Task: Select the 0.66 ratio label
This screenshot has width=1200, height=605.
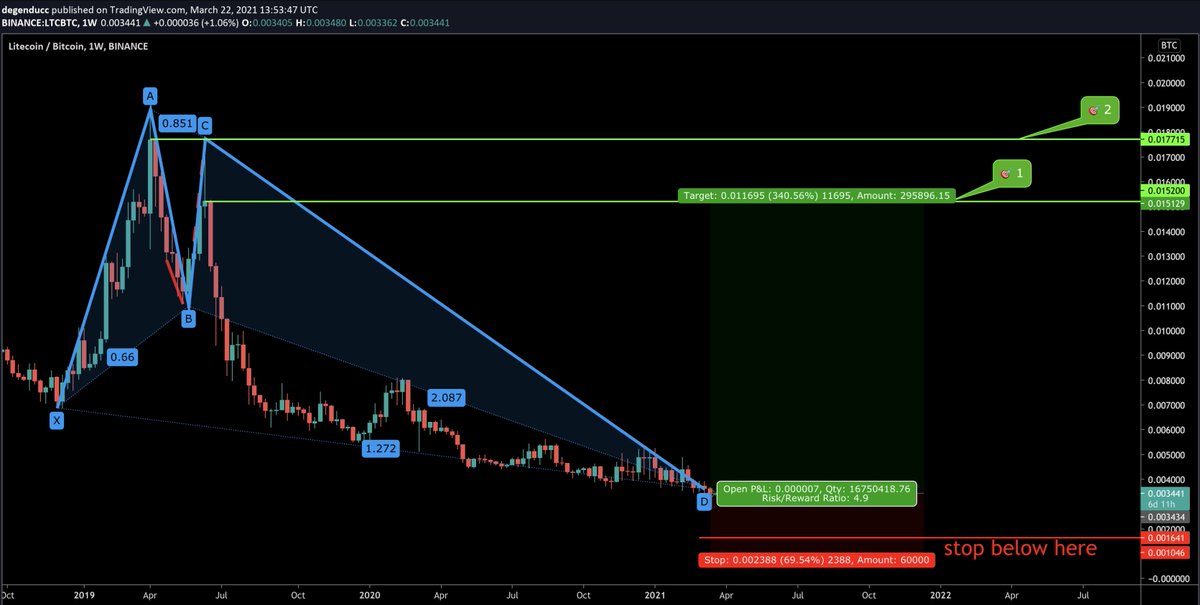Action: click(122, 356)
